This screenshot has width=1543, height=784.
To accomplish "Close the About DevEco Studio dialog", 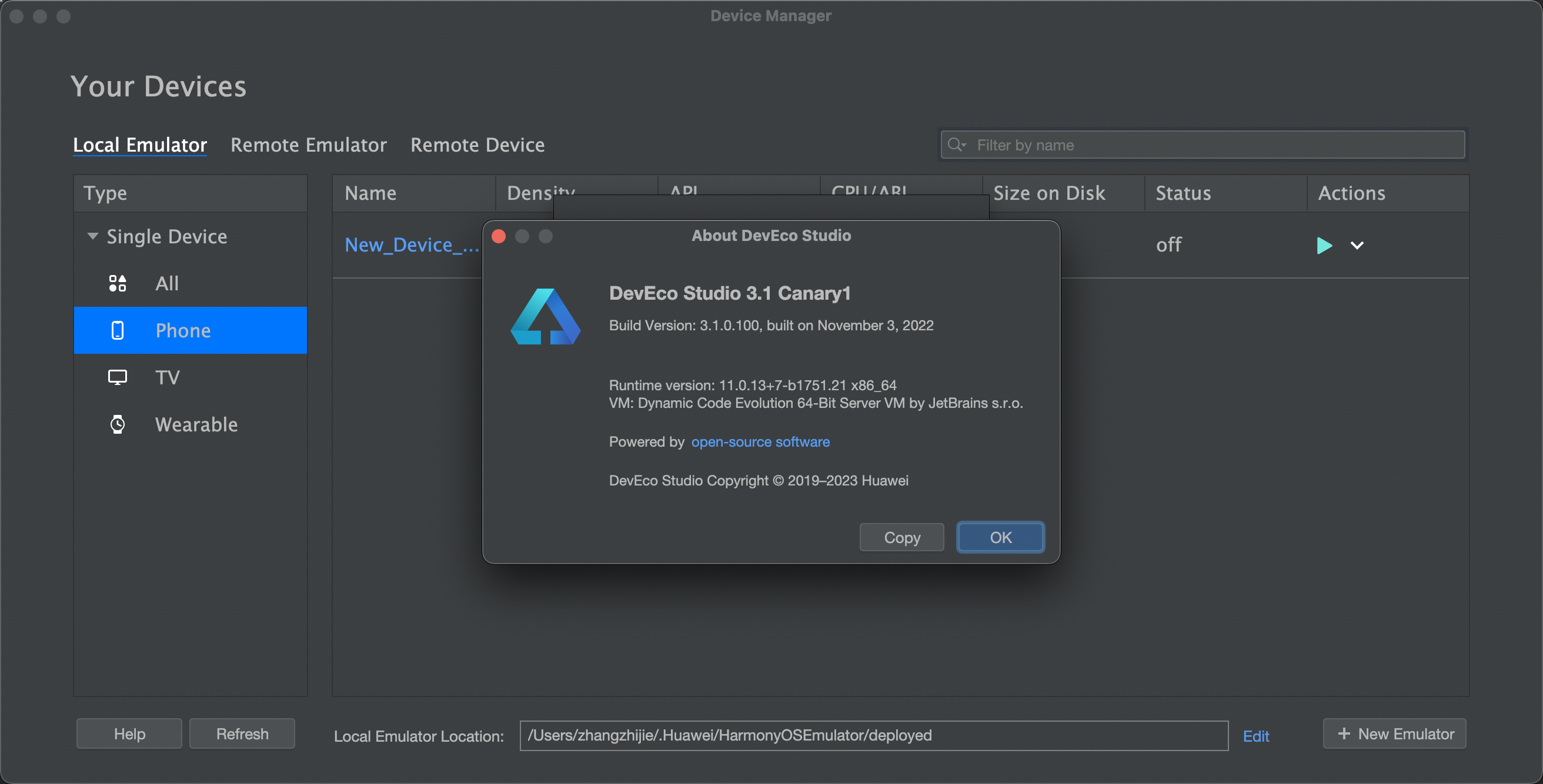I will 499,236.
